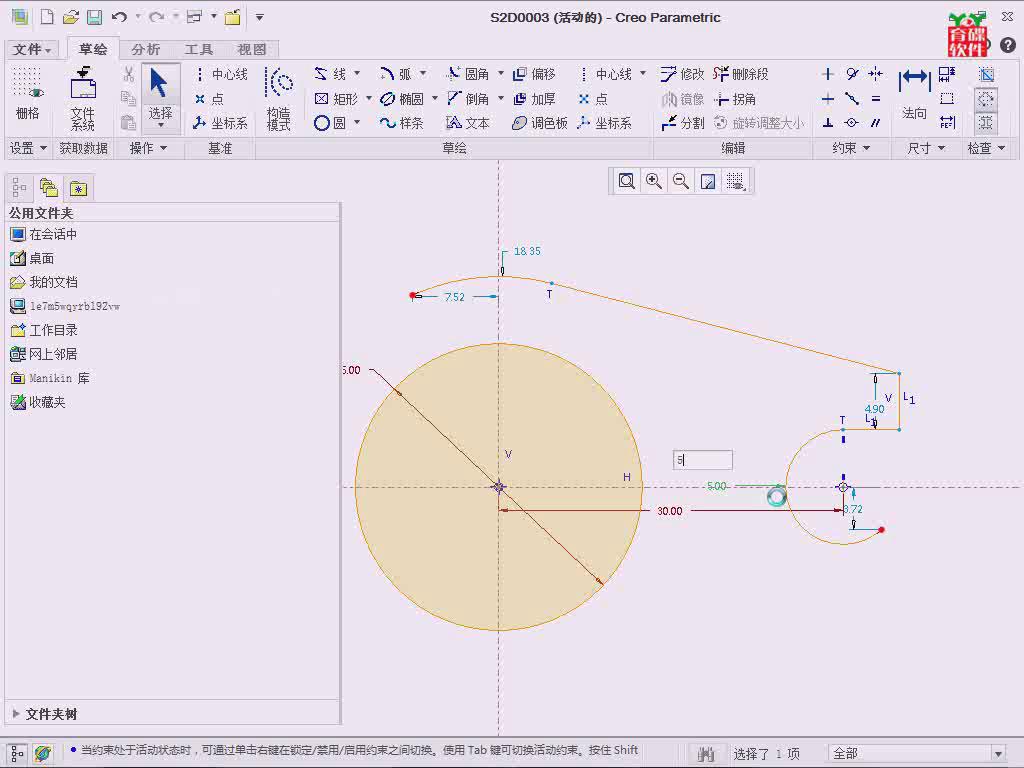The width and height of the screenshot is (1024, 768).
Task: Choose the 拐角 corner trim tool
Action: [x=735, y=99]
